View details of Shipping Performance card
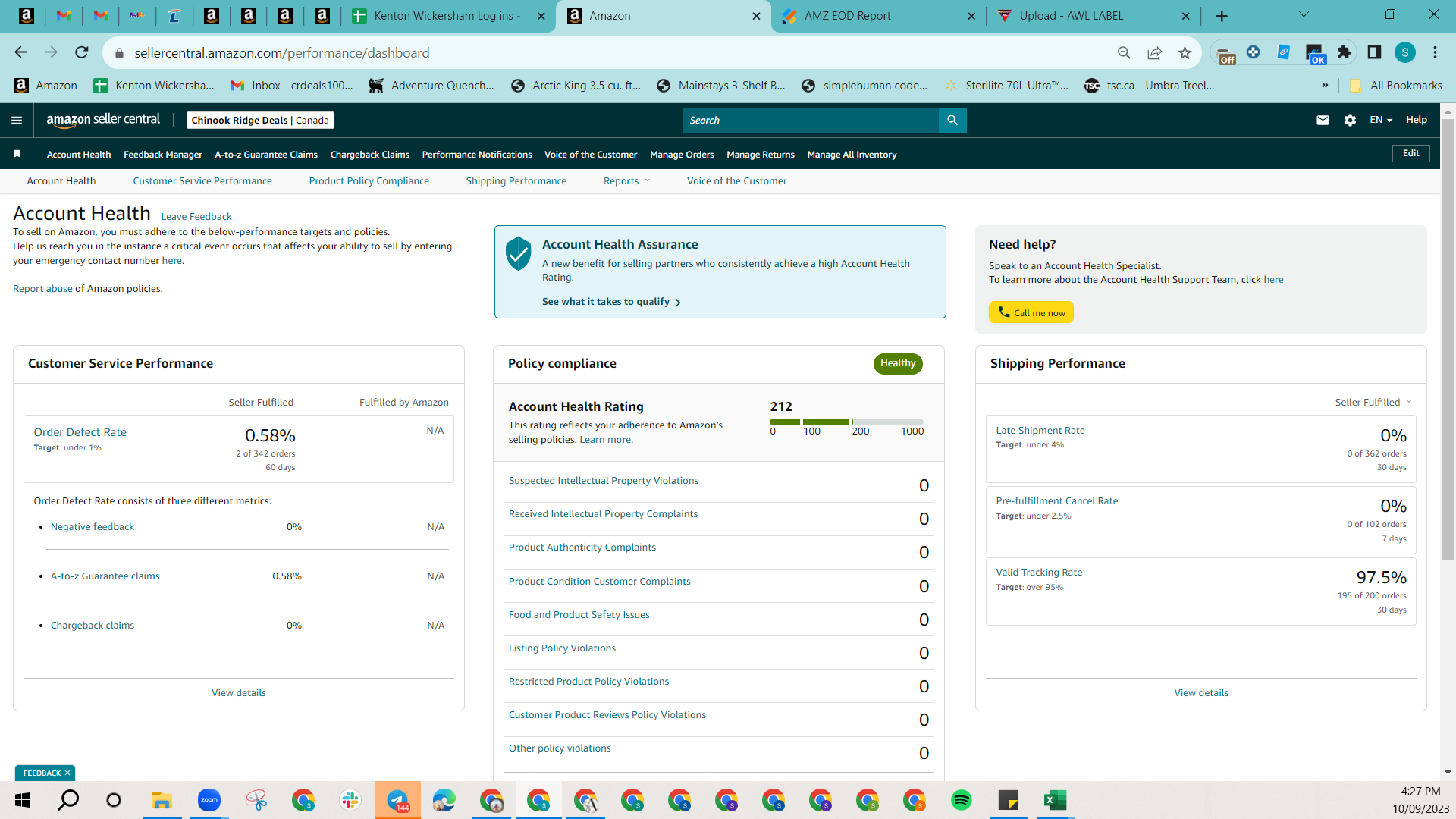 [1201, 693]
